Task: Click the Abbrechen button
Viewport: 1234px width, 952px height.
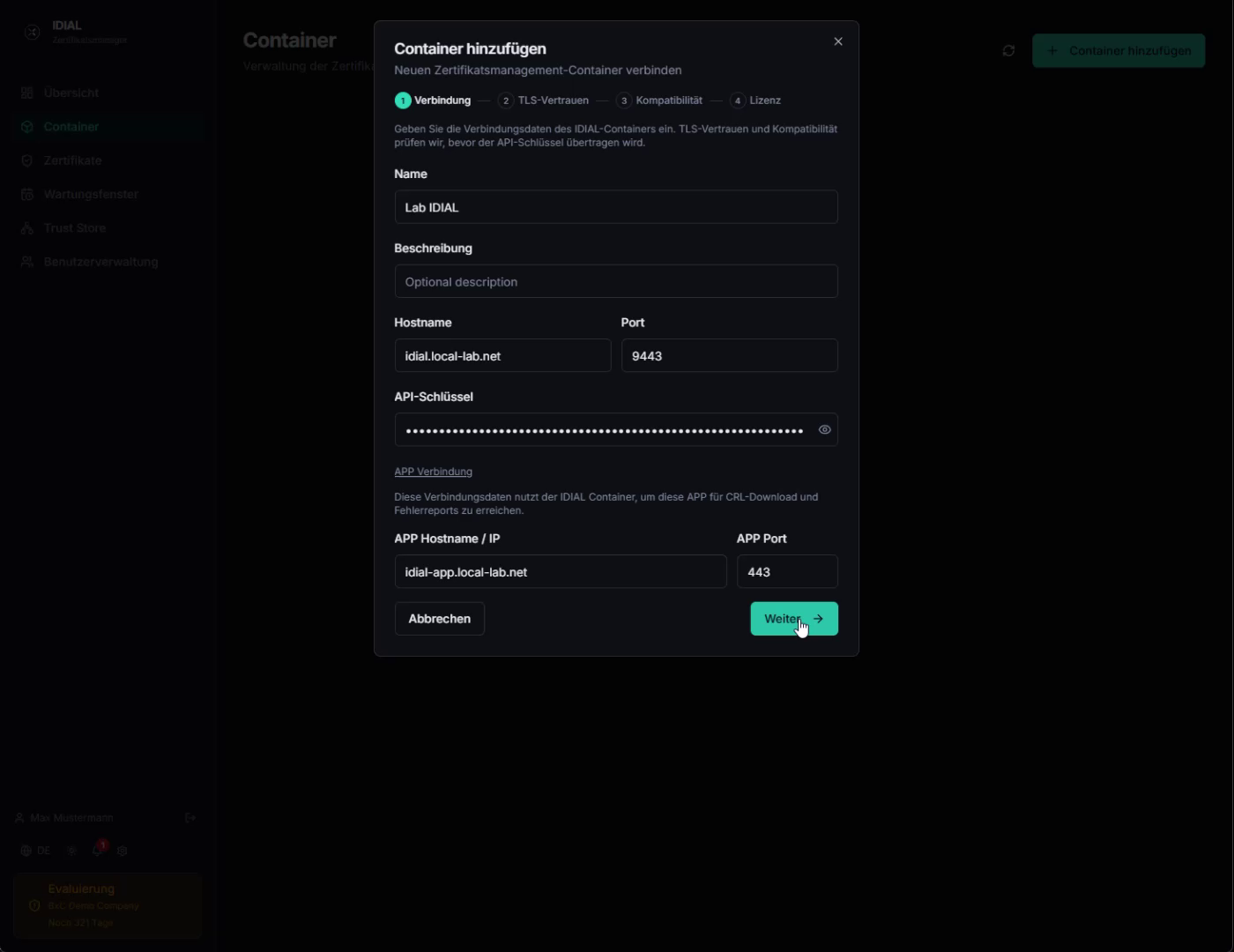Action: click(440, 619)
